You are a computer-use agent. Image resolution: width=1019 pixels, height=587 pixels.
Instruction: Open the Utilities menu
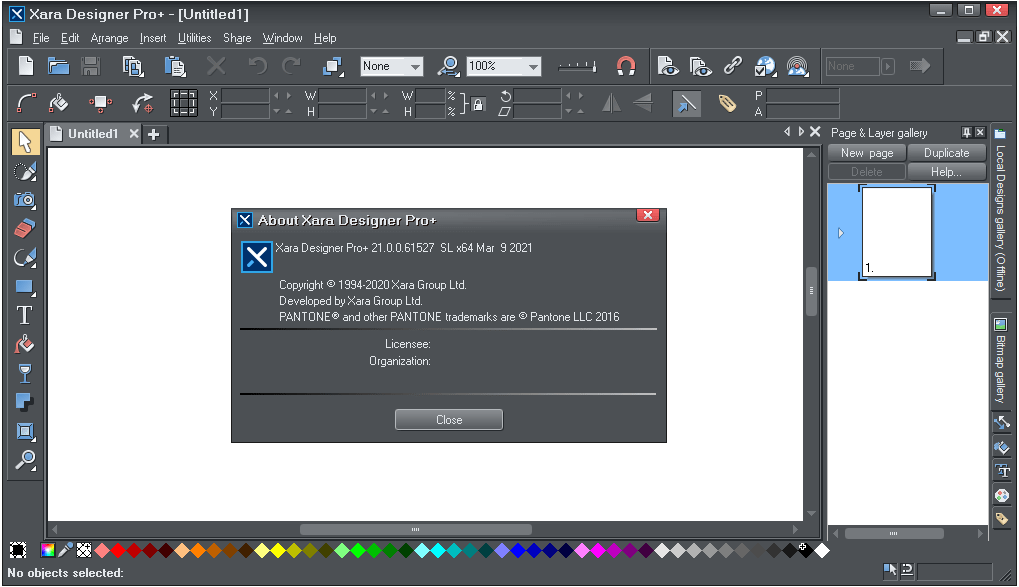coord(194,38)
